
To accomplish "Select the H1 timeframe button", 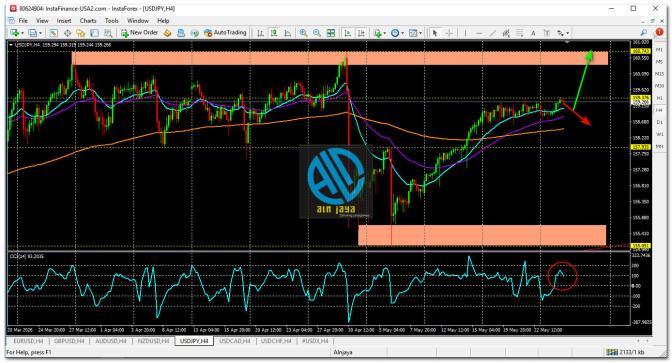I will 660,98.
